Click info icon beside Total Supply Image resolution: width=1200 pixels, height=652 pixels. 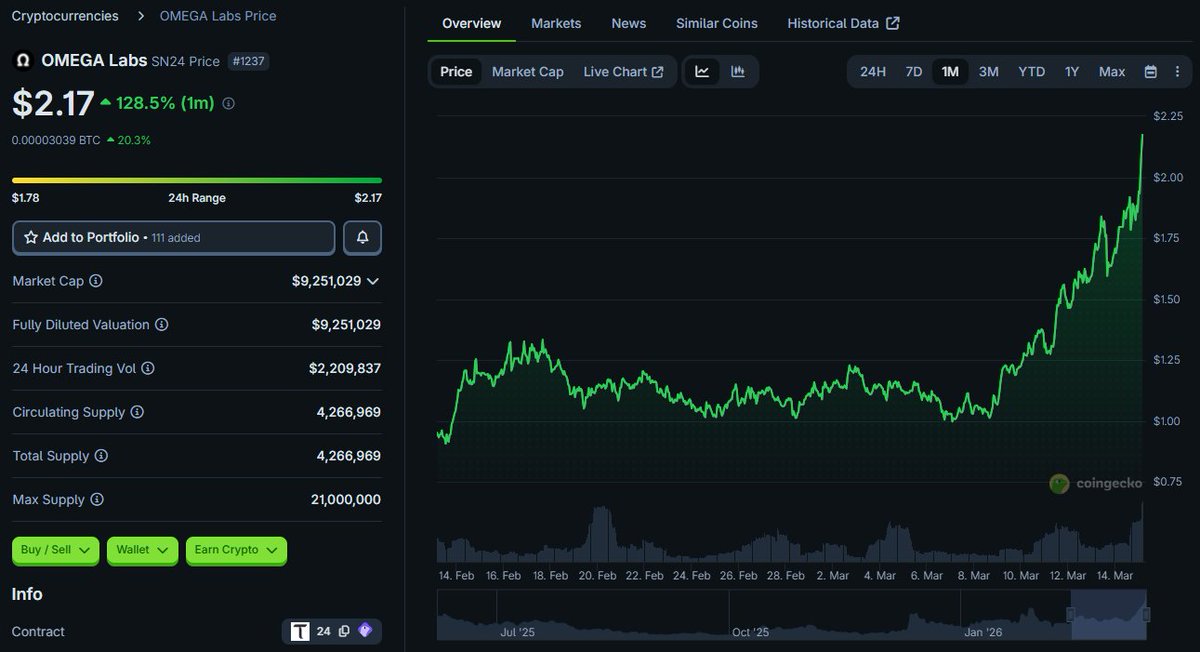[x=101, y=456]
